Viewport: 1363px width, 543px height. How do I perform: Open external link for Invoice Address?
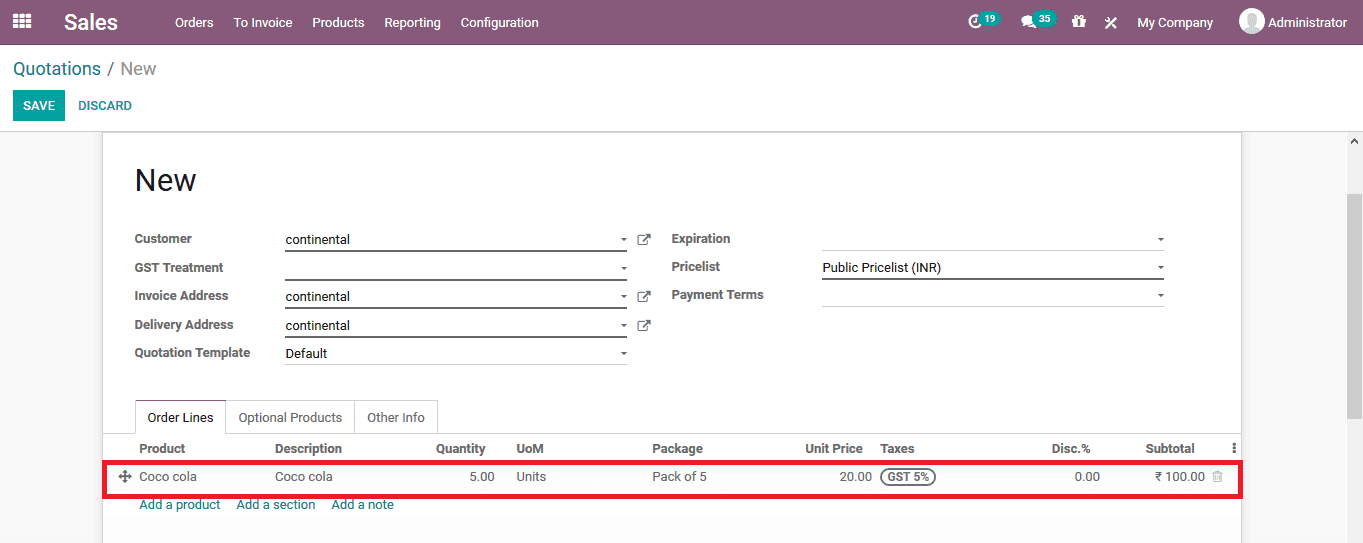tap(644, 297)
